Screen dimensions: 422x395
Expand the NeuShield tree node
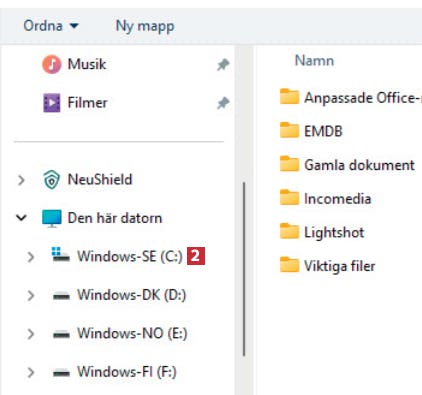[21, 180]
